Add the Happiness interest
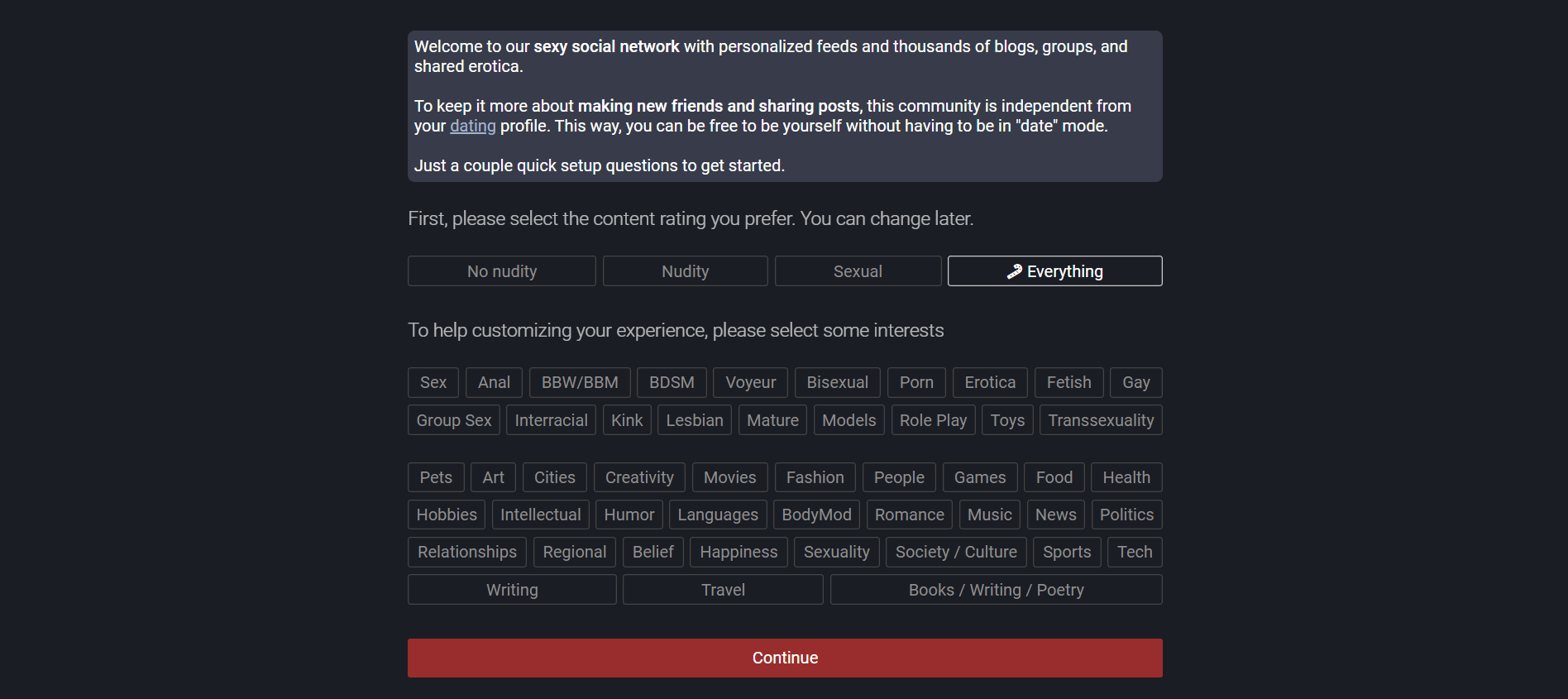Viewport: 1568px width, 699px height. [x=739, y=552]
